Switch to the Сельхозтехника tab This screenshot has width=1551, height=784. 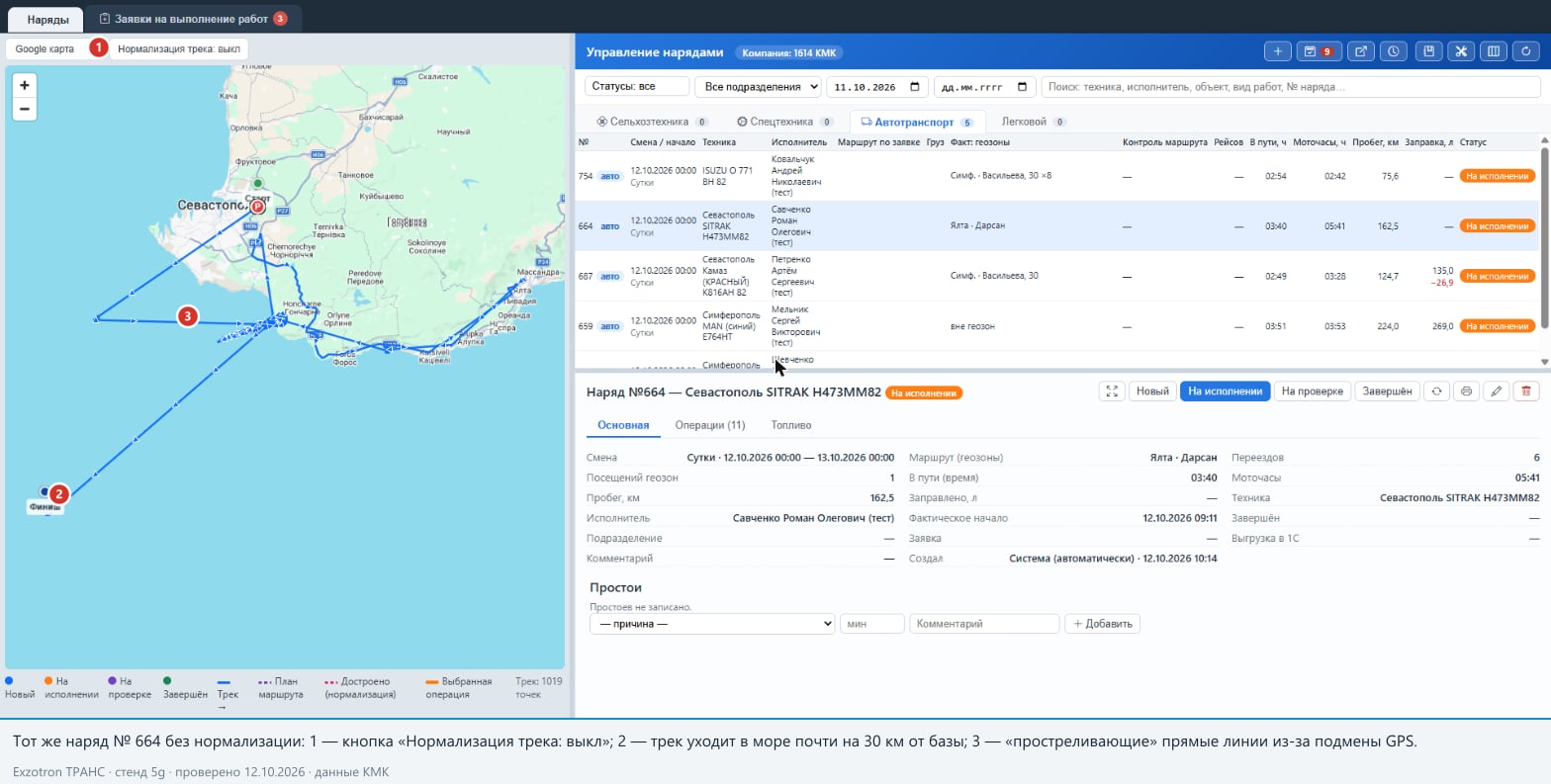pyautogui.click(x=653, y=122)
